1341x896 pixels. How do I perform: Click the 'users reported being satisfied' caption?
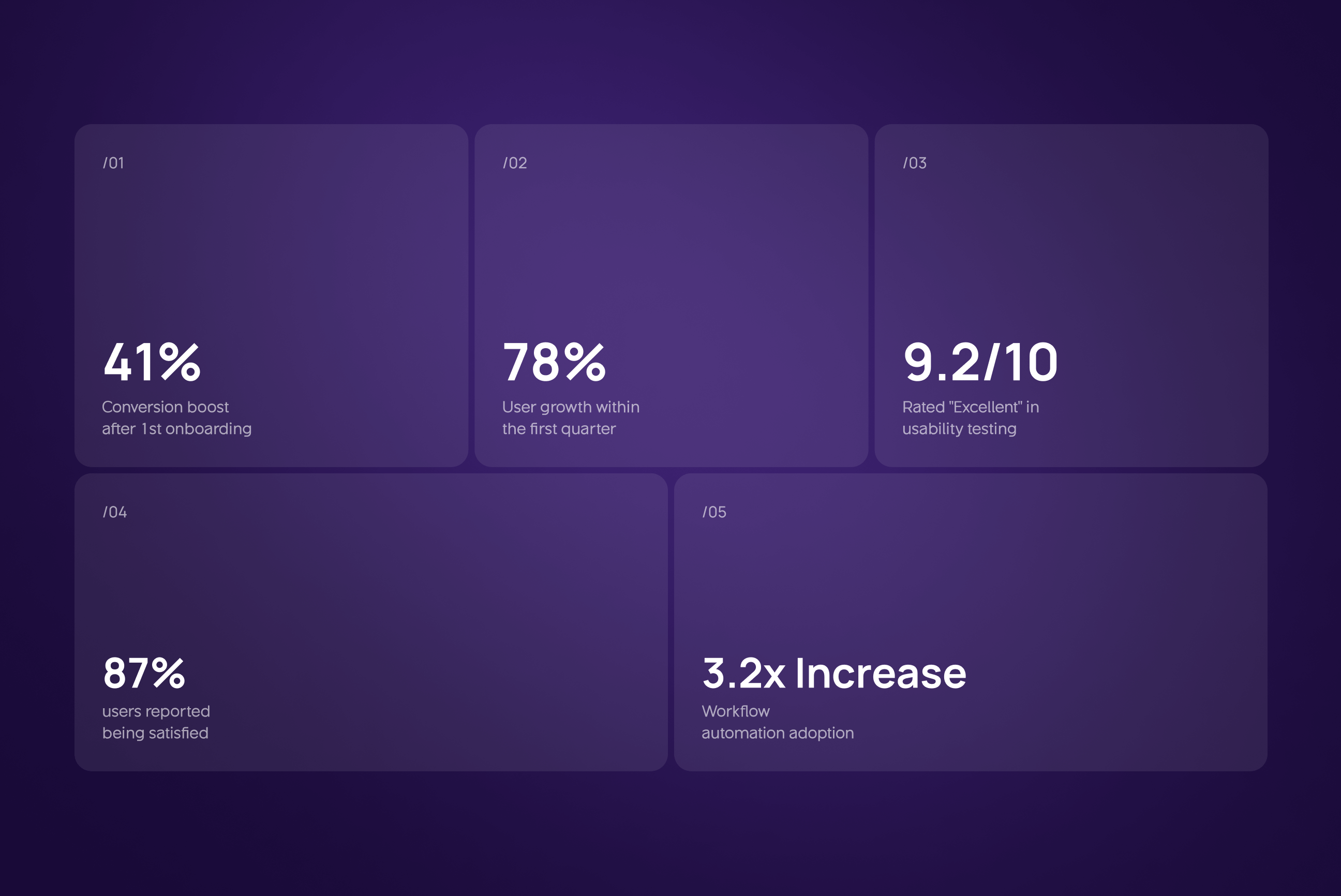(x=155, y=722)
